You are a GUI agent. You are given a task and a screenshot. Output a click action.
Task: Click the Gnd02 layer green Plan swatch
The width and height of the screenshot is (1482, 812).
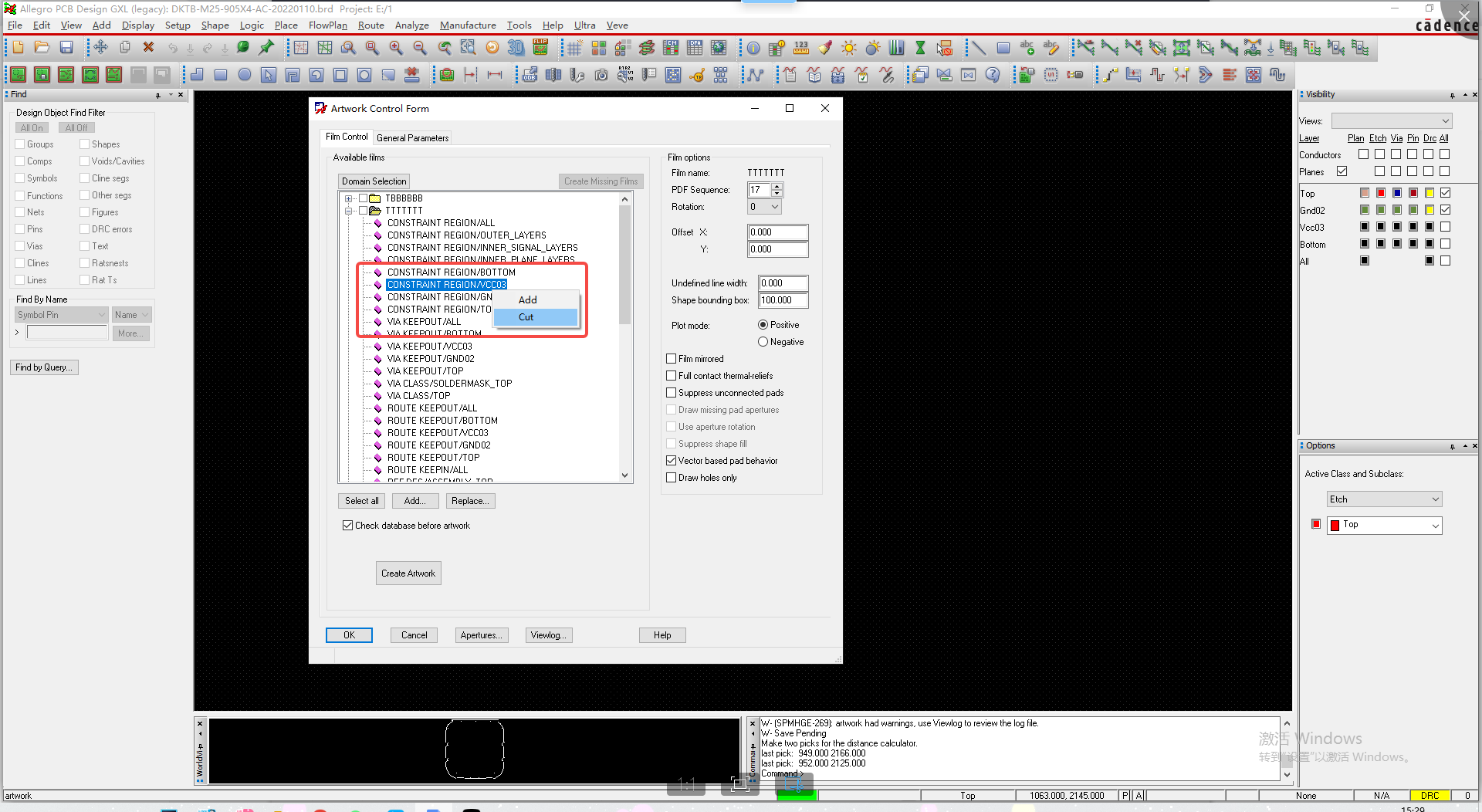pos(1365,210)
